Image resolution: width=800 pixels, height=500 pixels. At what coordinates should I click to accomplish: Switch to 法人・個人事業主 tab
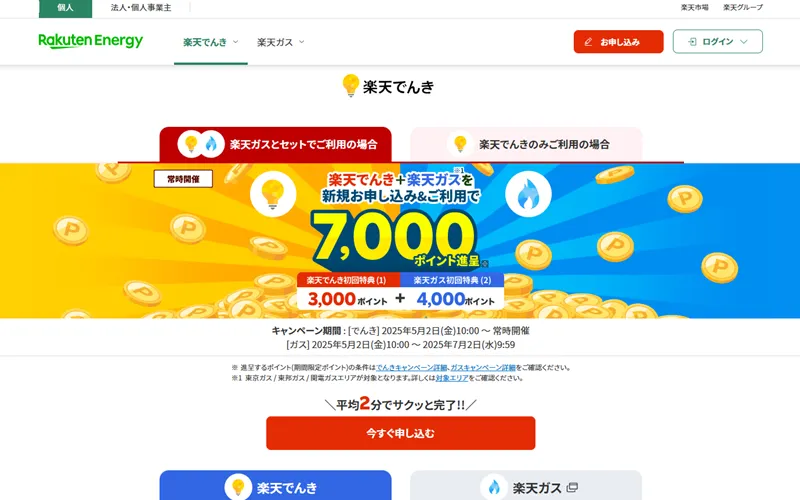(x=141, y=8)
